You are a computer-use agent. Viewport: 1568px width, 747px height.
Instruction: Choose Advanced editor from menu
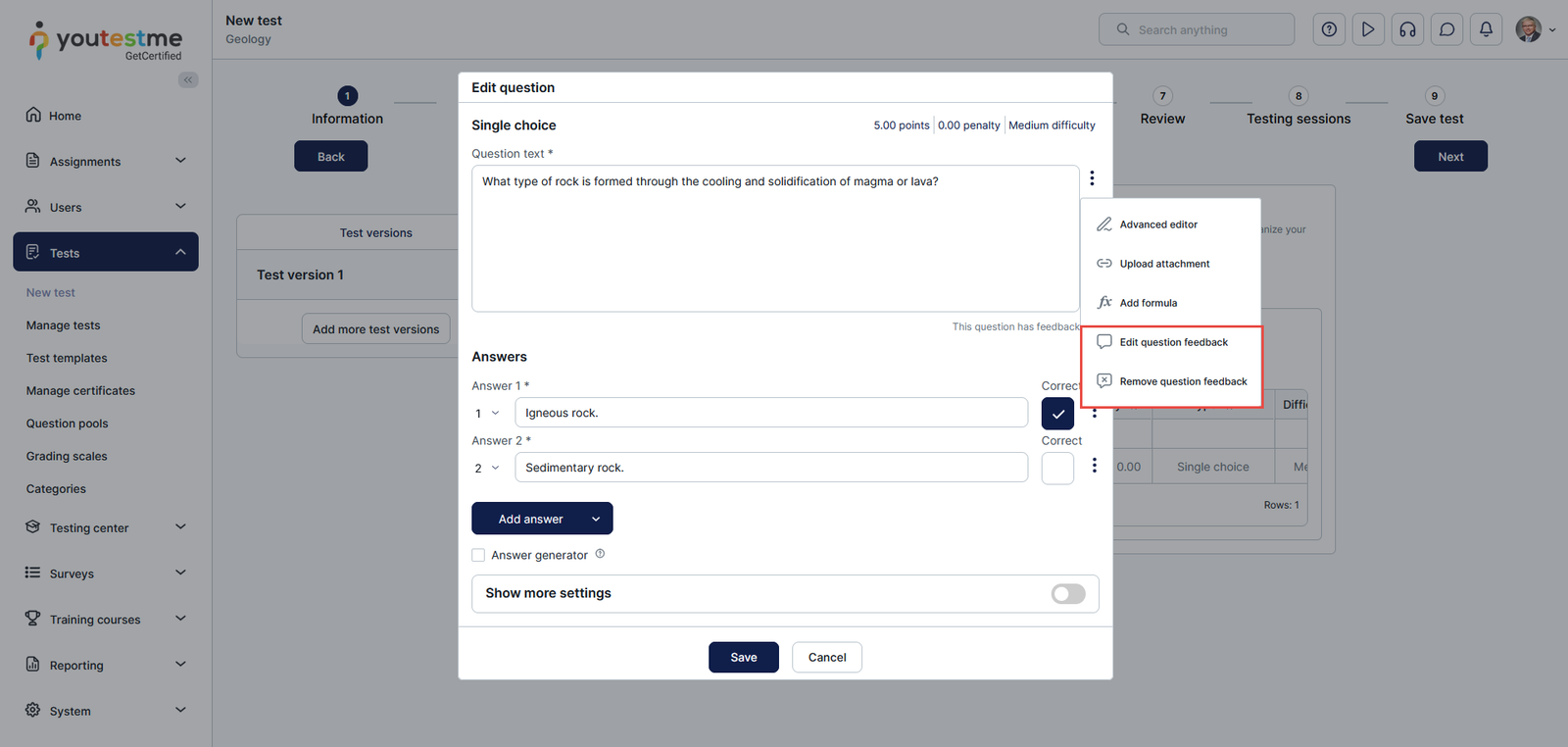pyautogui.click(x=1158, y=224)
